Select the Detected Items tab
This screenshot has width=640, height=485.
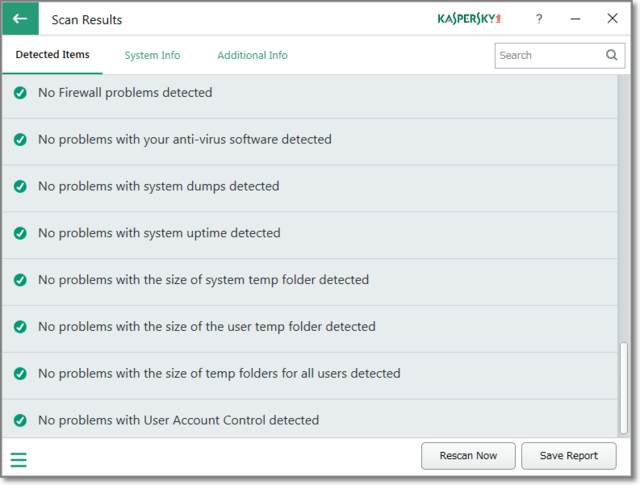52,55
